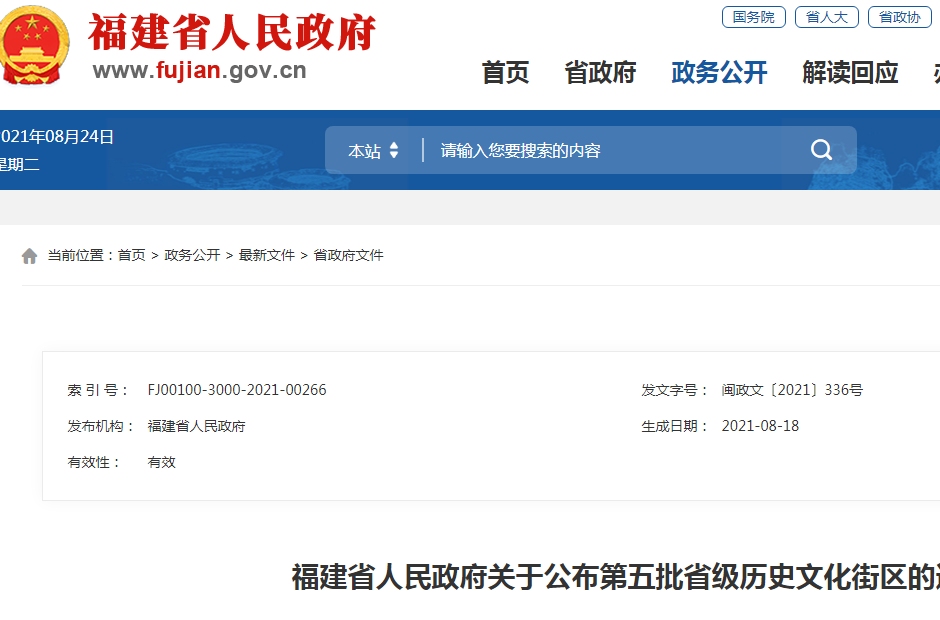940x620 pixels.
Task: Open the 本站 search scope dropdown
Action: tap(373, 151)
